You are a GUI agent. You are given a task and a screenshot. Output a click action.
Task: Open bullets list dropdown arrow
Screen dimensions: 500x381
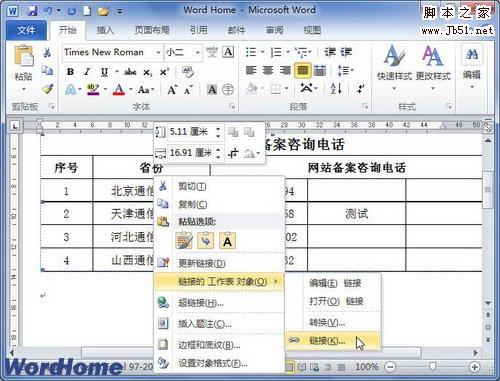click(x=262, y=52)
